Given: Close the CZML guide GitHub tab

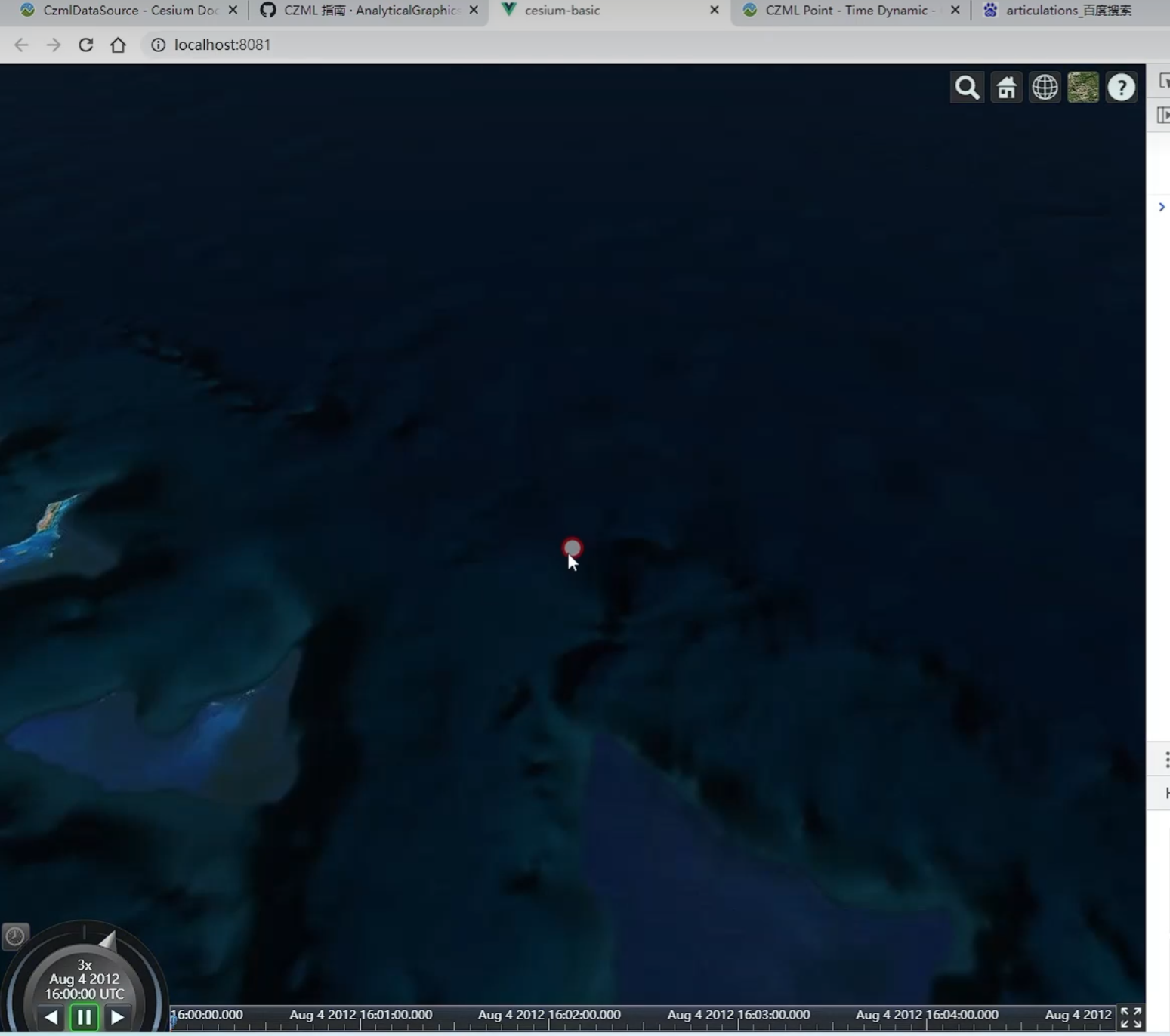Looking at the screenshot, I should click(474, 10).
